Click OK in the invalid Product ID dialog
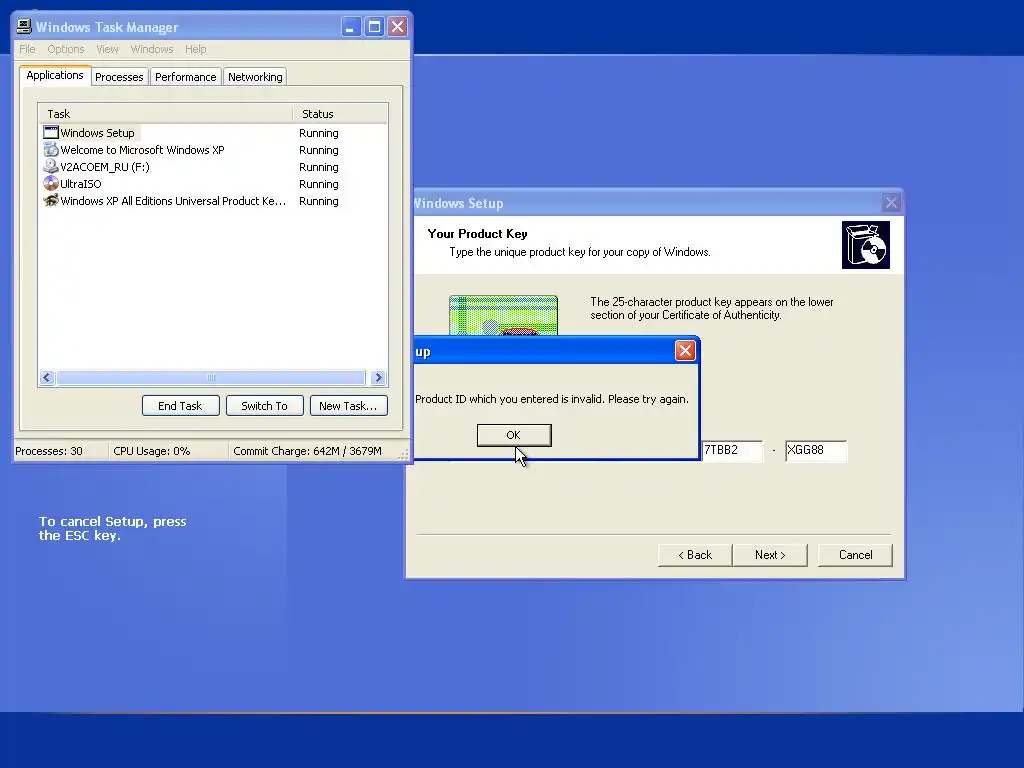This screenshot has width=1024, height=768. pos(514,435)
